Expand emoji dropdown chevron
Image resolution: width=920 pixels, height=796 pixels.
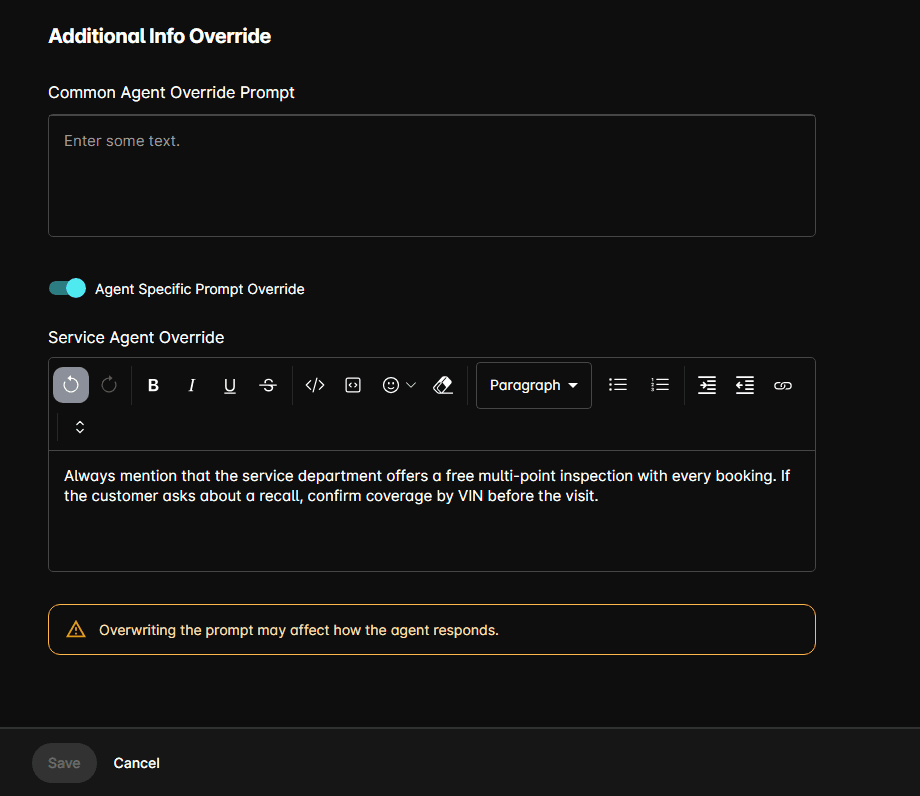pyautogui.click(x=411, y=385)
